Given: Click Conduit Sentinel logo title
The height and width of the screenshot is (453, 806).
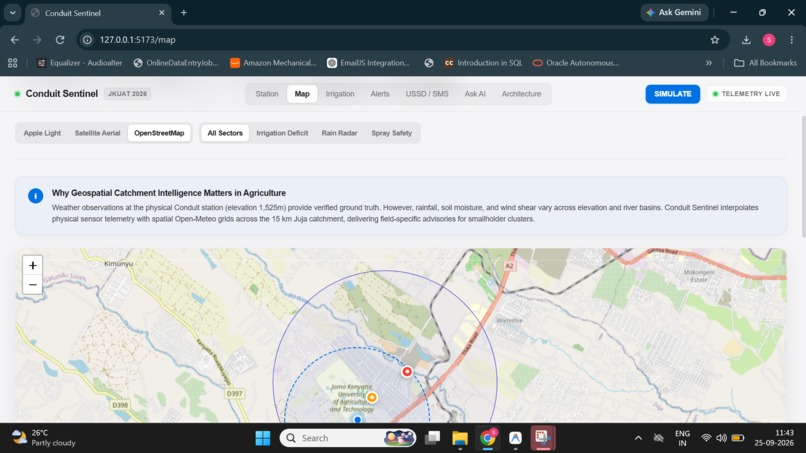Looking at the screenshot, I should point(62,94).
